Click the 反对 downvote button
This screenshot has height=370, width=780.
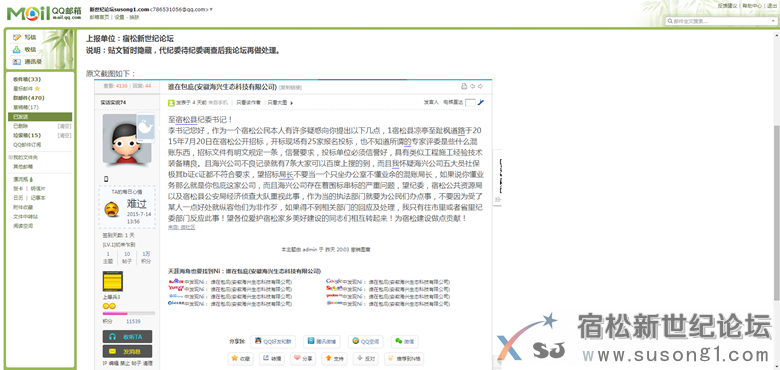coord(365,358)
